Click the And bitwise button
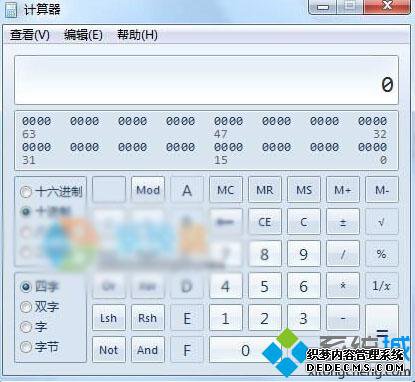Image resolution: width=415 pixels, height=382 pixels. pos(148,350)
